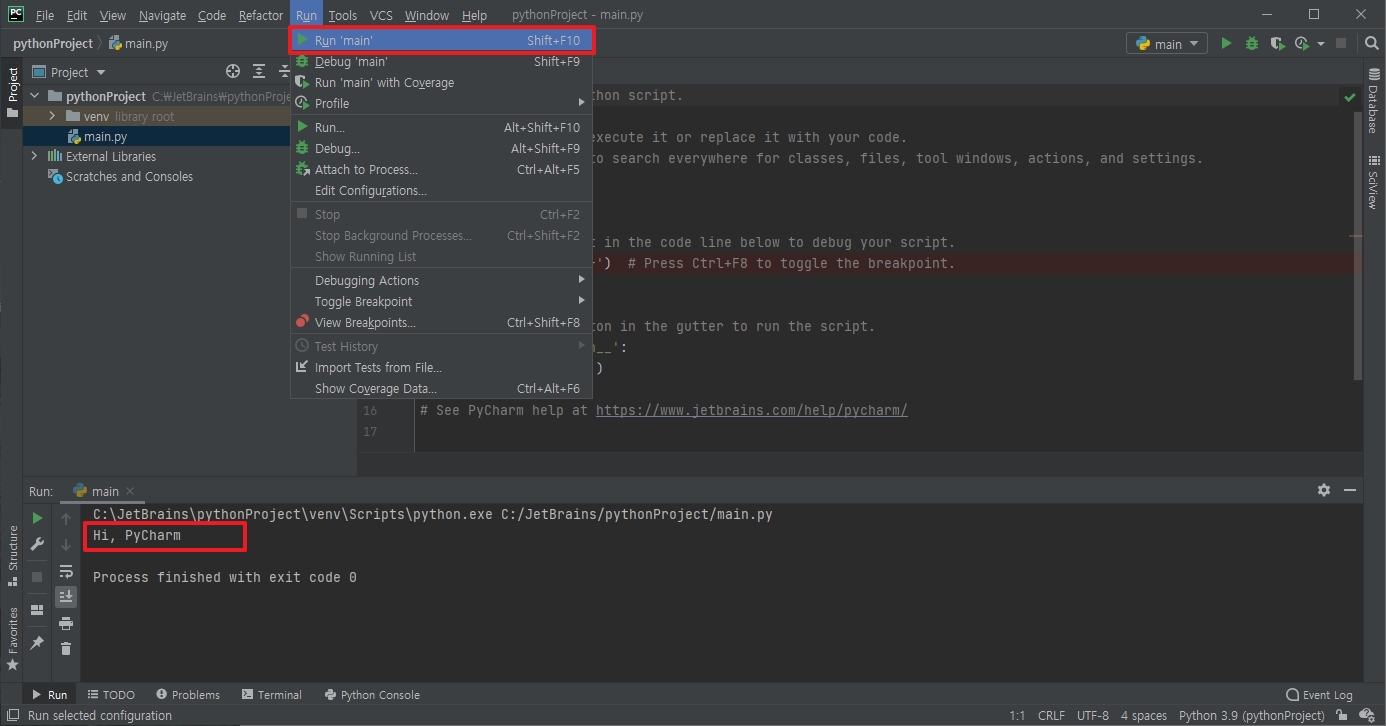
Task: Click Python 3.9 interpreter in the status bar
Action: click(1252, 715)
